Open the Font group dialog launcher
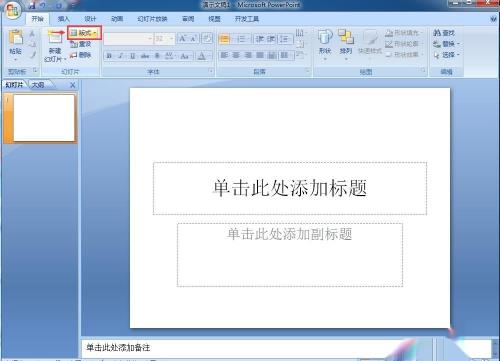This screenshot has width=500, height=361. [211, 71]
